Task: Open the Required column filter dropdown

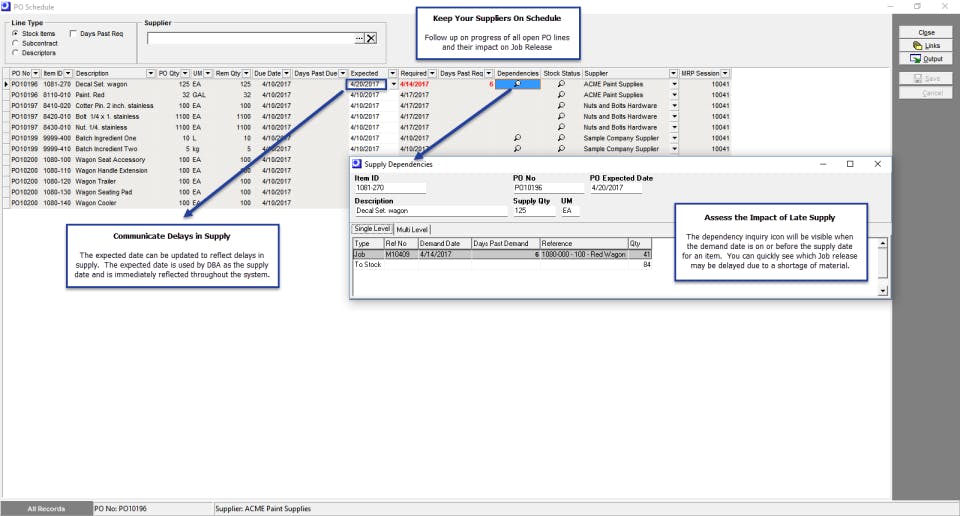Action: pyautogui.click(x=432, y=73)
